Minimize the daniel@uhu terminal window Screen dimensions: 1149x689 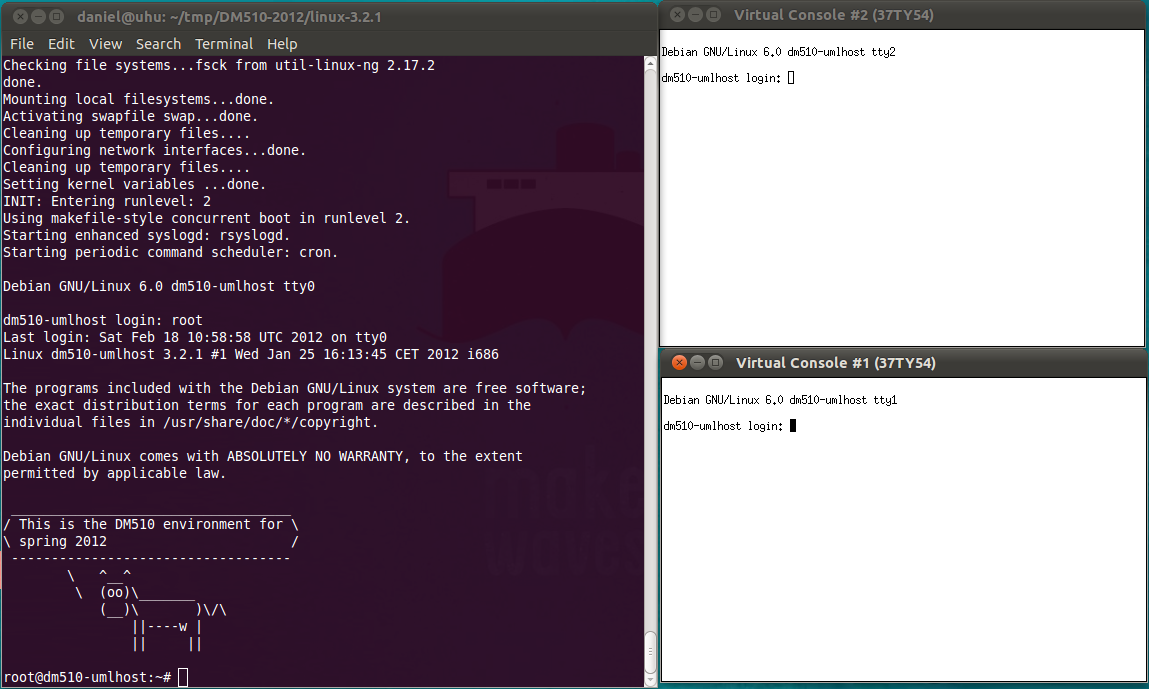click(x=35, y=17)
